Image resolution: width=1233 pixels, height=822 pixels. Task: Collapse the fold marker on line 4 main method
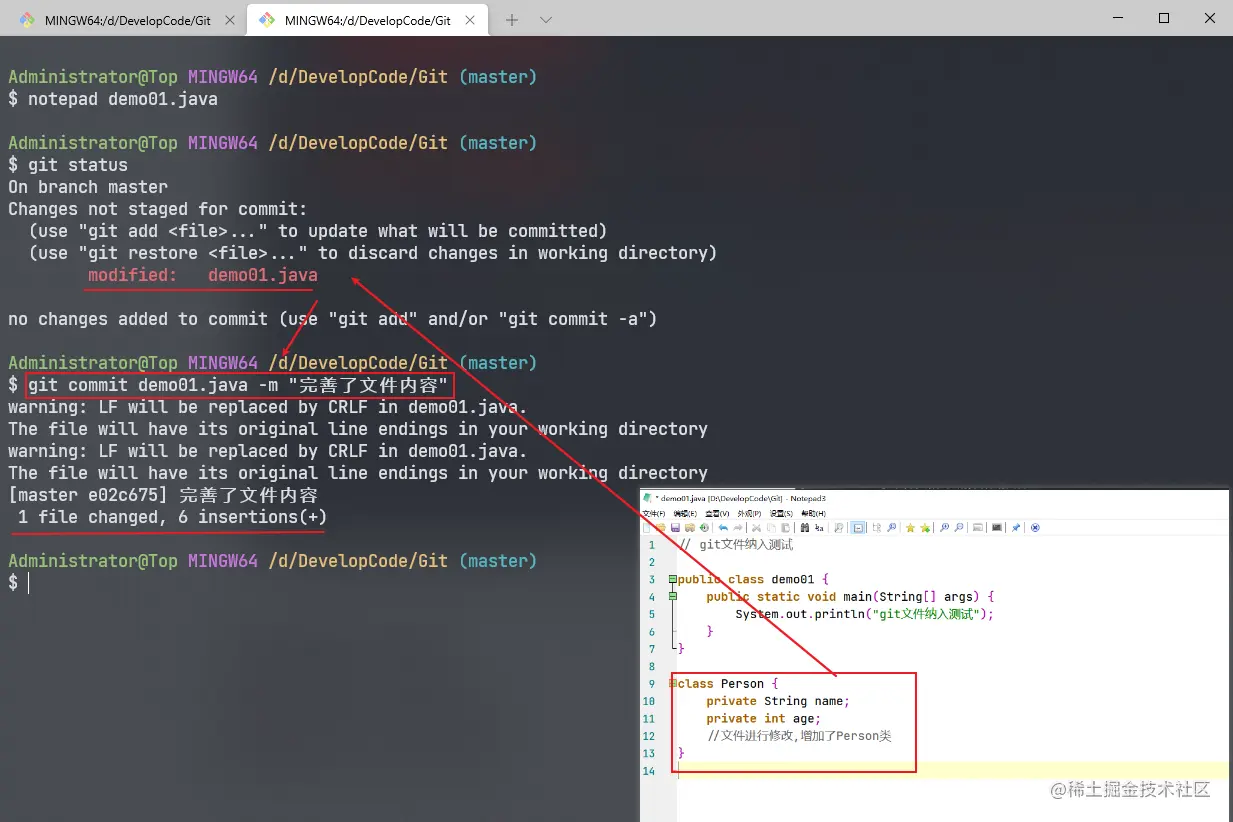(x=673, y=596)
